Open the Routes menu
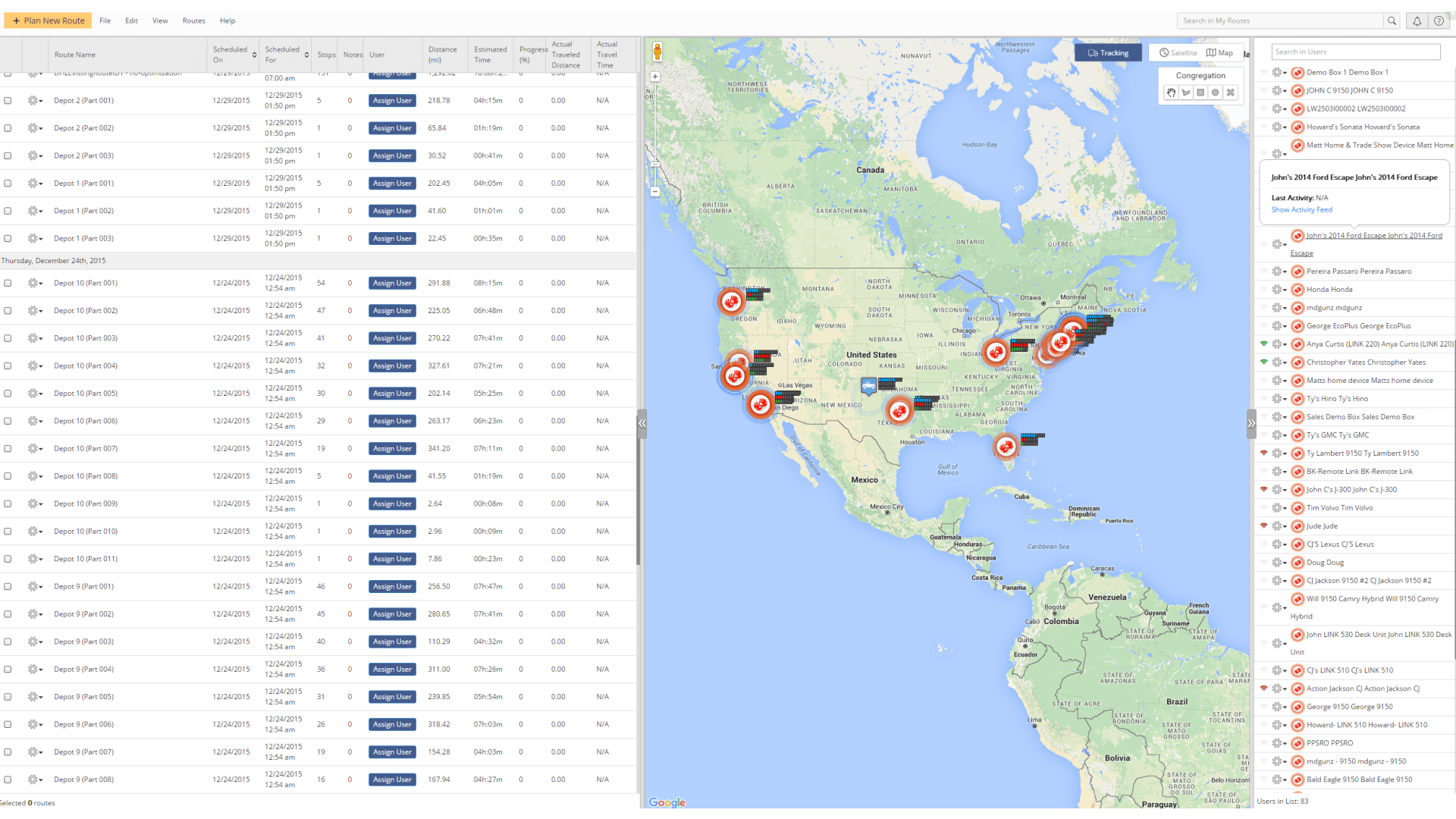Image resolution: width=1456 pixels, height=819 pixels. coord(193,21)
